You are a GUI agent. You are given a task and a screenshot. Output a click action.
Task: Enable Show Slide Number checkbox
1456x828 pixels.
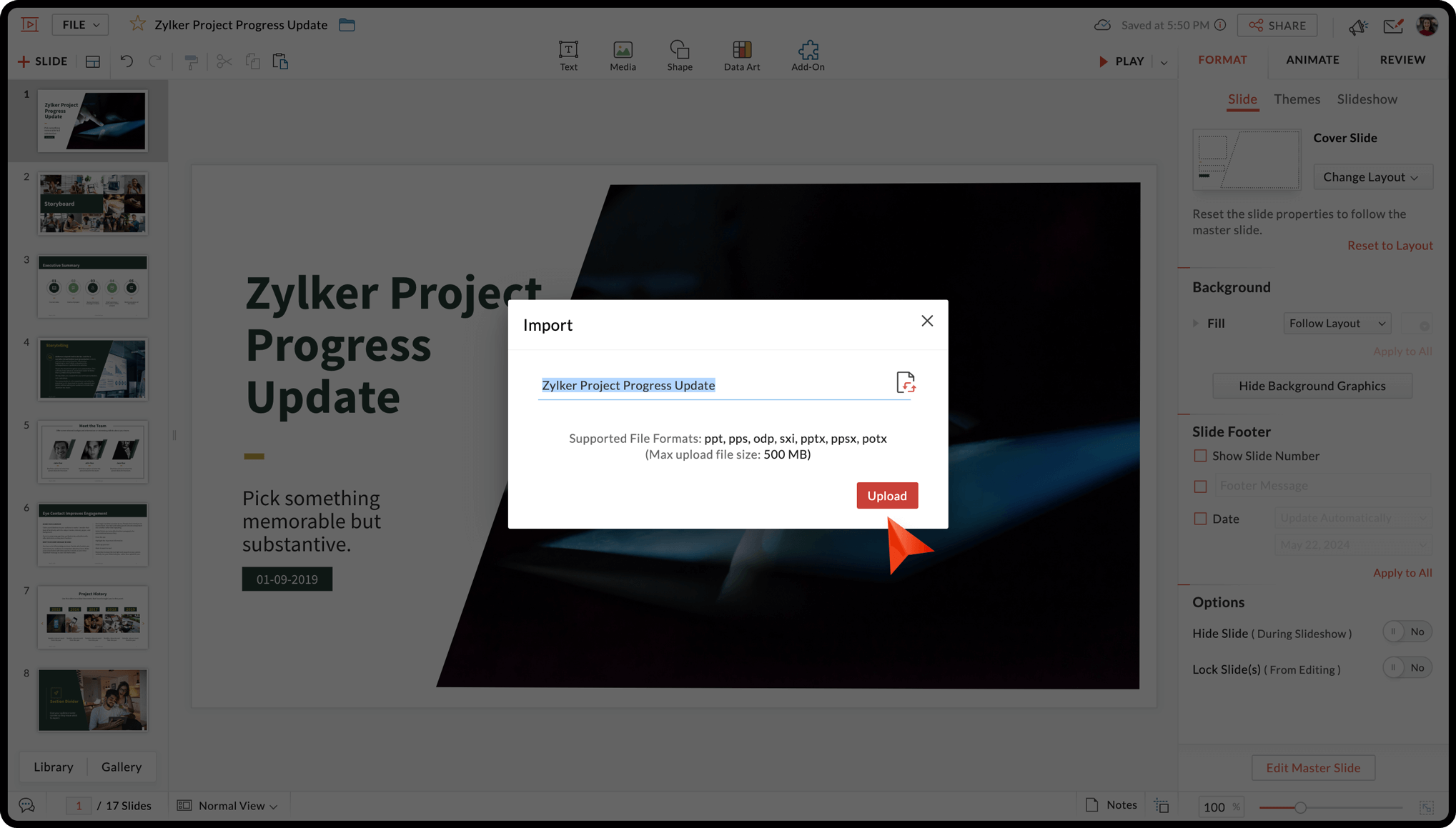coord(1200,456)
